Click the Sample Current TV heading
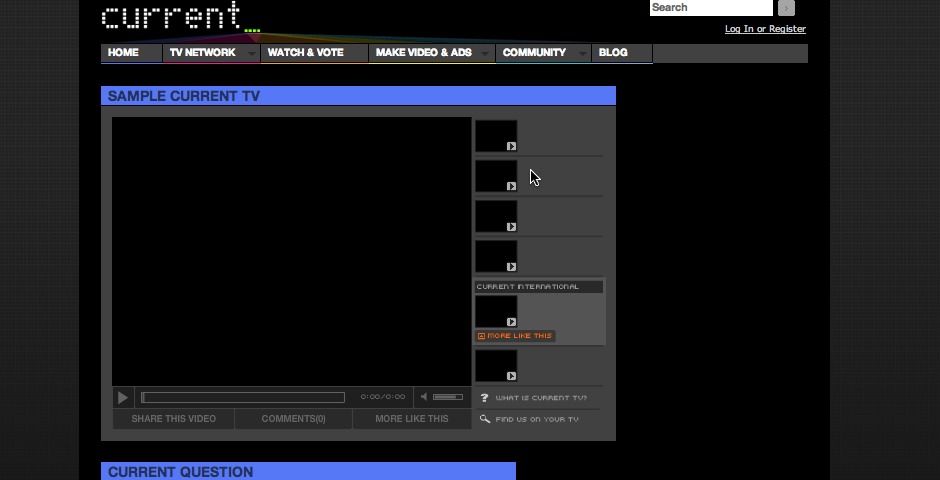 point(183,96)
